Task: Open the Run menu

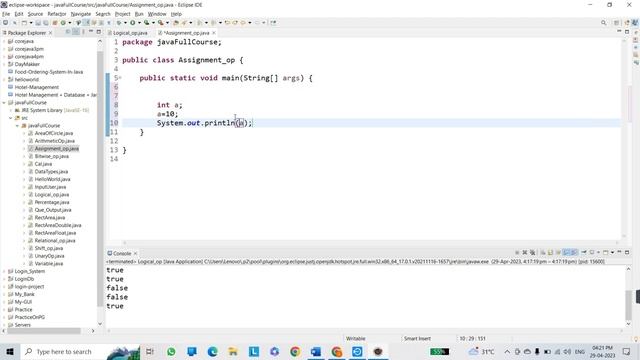Action: pos(139,14)
